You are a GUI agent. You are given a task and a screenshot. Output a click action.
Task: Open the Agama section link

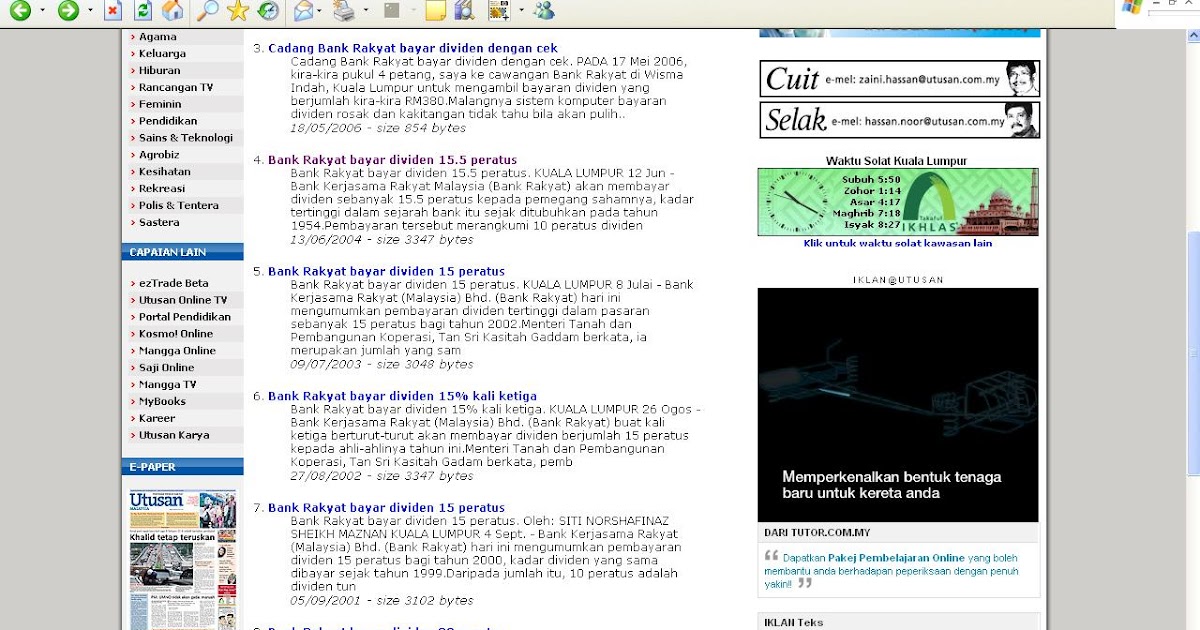coord(158,37)
